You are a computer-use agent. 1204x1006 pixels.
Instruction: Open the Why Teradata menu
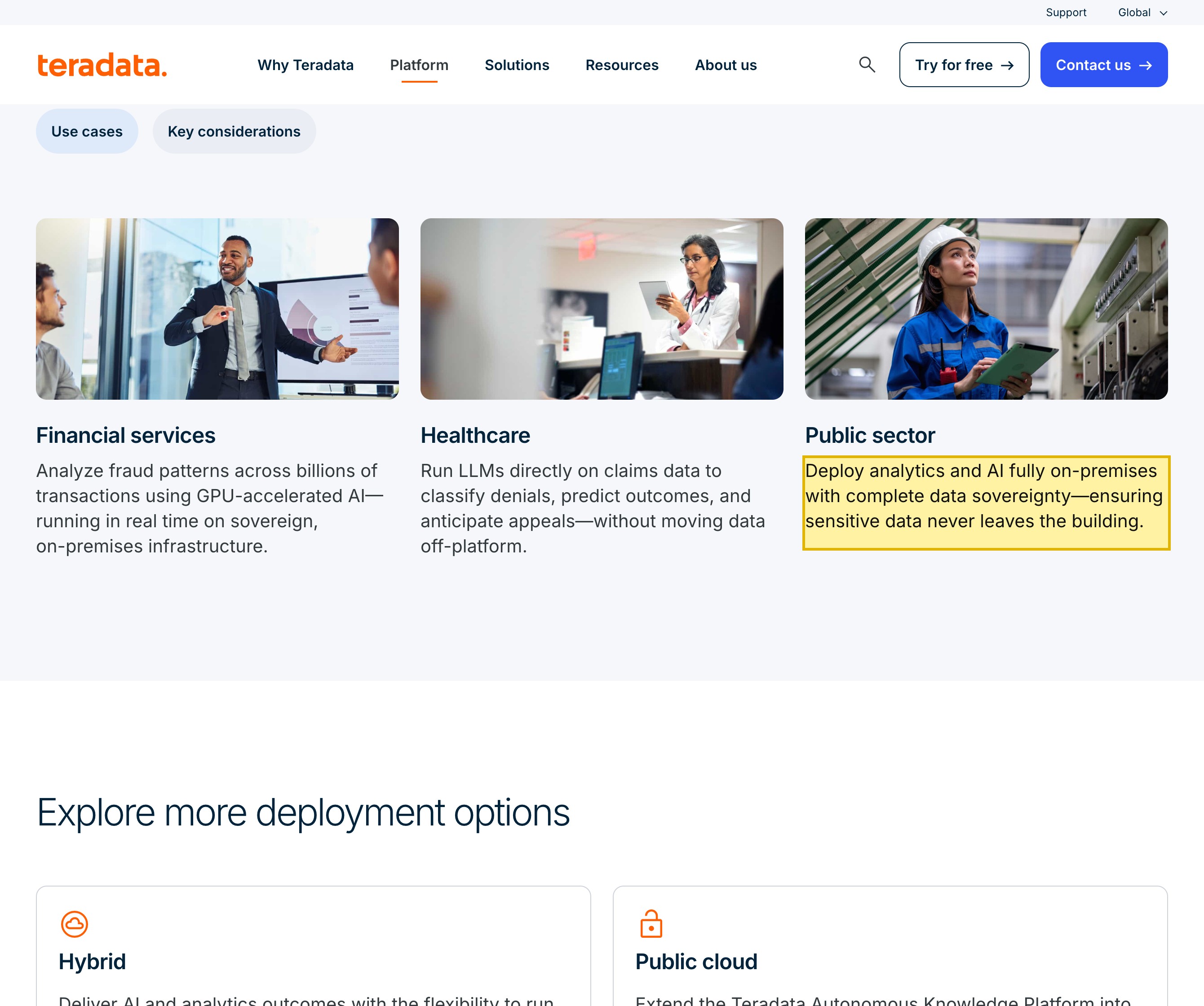point(305,66)
